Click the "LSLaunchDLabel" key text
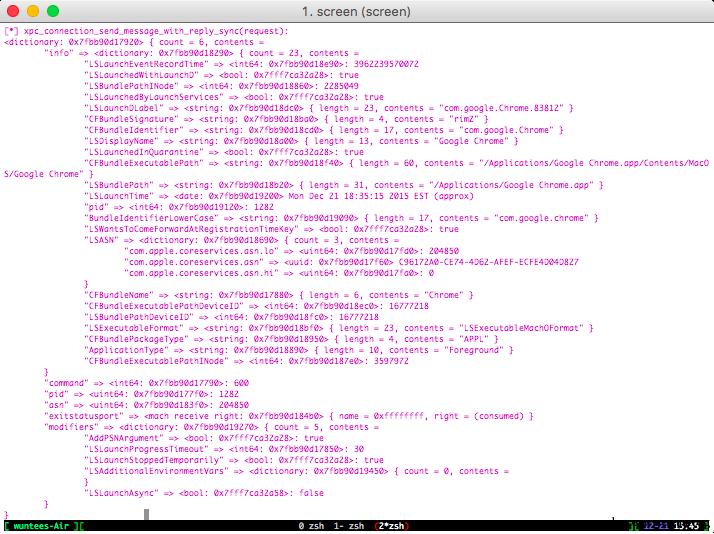The height and width of the screenshot is (534, 714). 124,108
